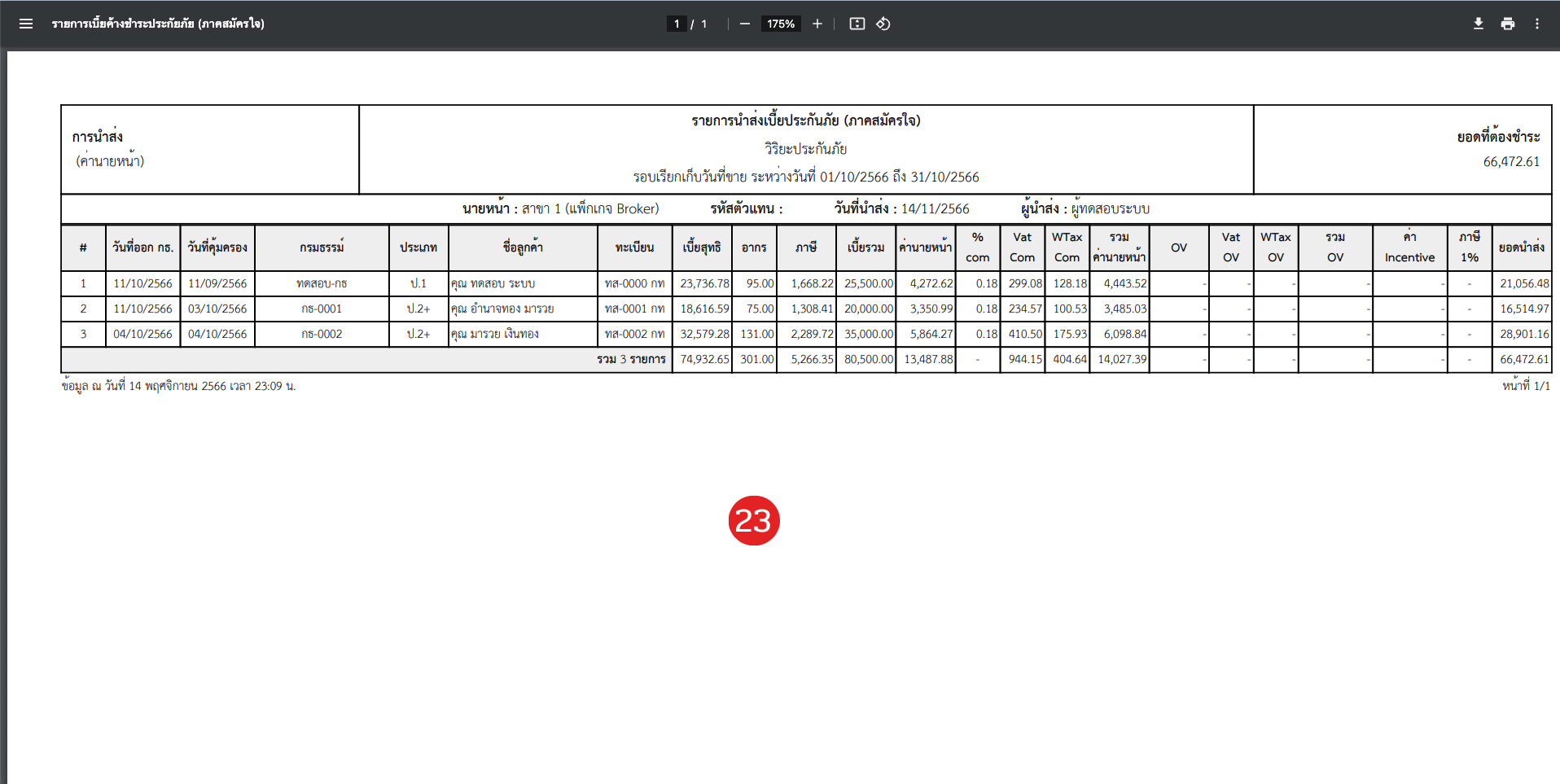Screen dimensions: 1560x784
Task: Click the Incentive column header
Action: (x=1409, y=247)
